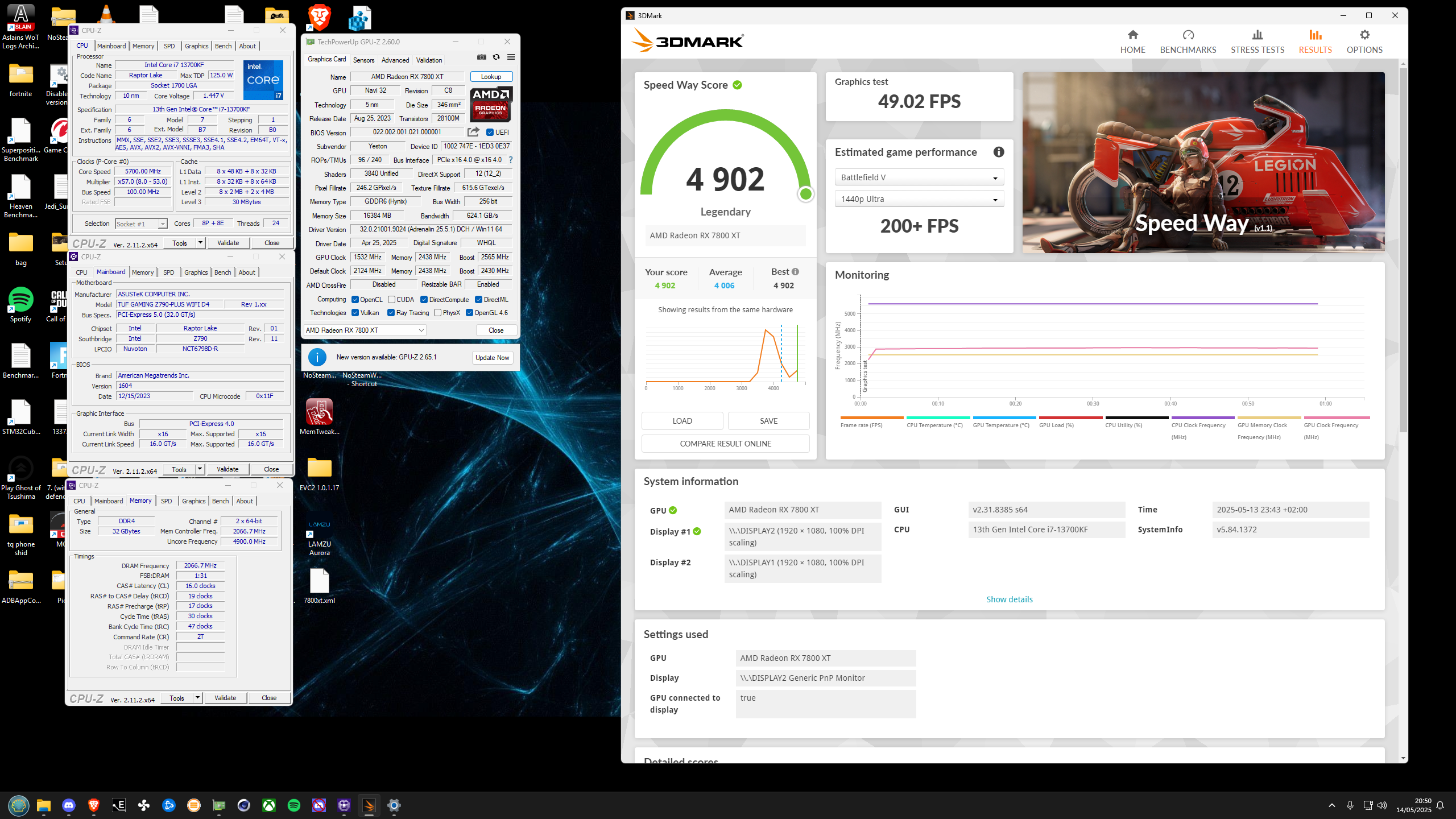This screenshot has width=1456, height=819.
Task: Toggle the PhysX checkbox
Action: pos(437,313)
